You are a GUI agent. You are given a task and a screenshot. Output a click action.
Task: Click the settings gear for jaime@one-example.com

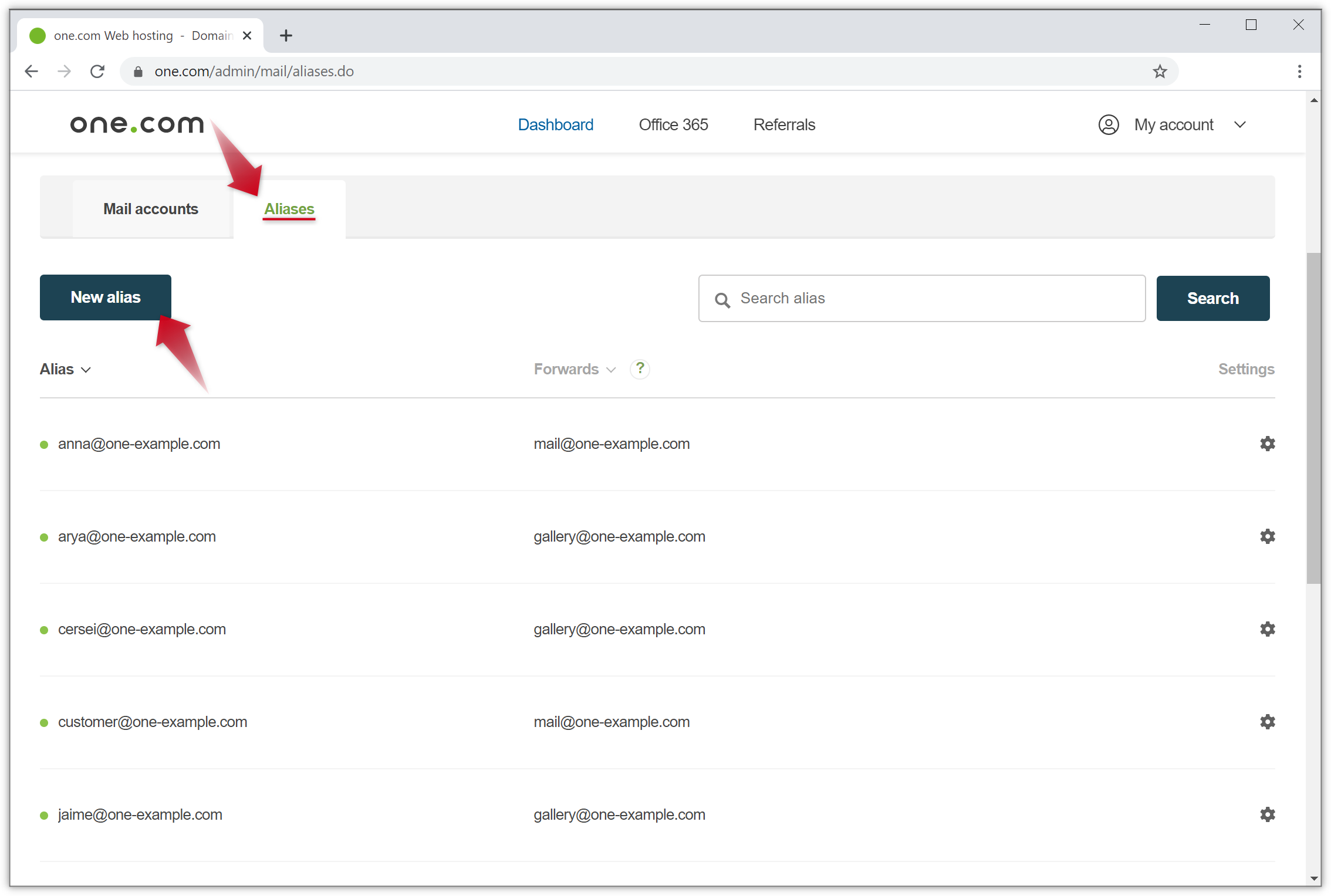pos(1268,814)
